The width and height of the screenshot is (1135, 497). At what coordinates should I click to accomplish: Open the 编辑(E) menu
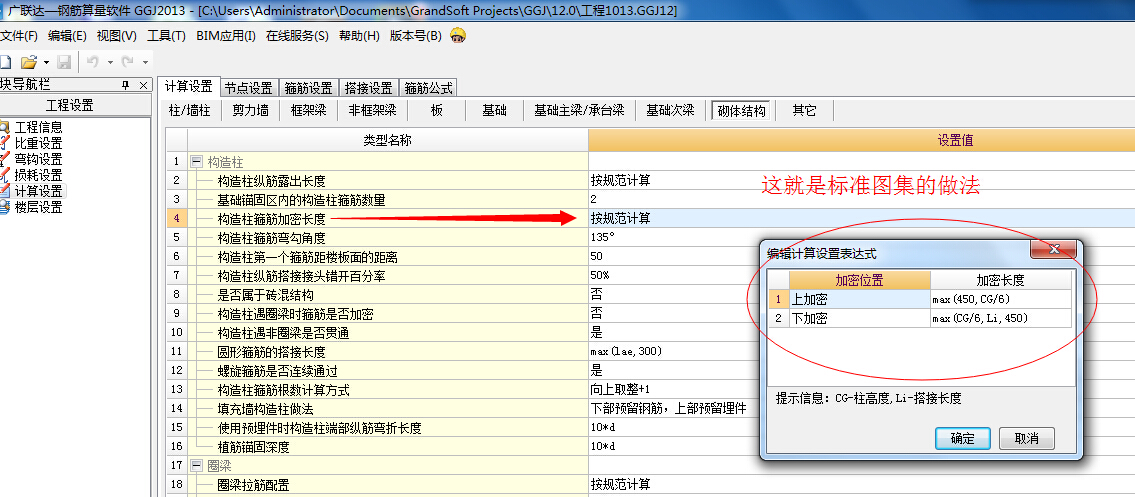(67, 35)
